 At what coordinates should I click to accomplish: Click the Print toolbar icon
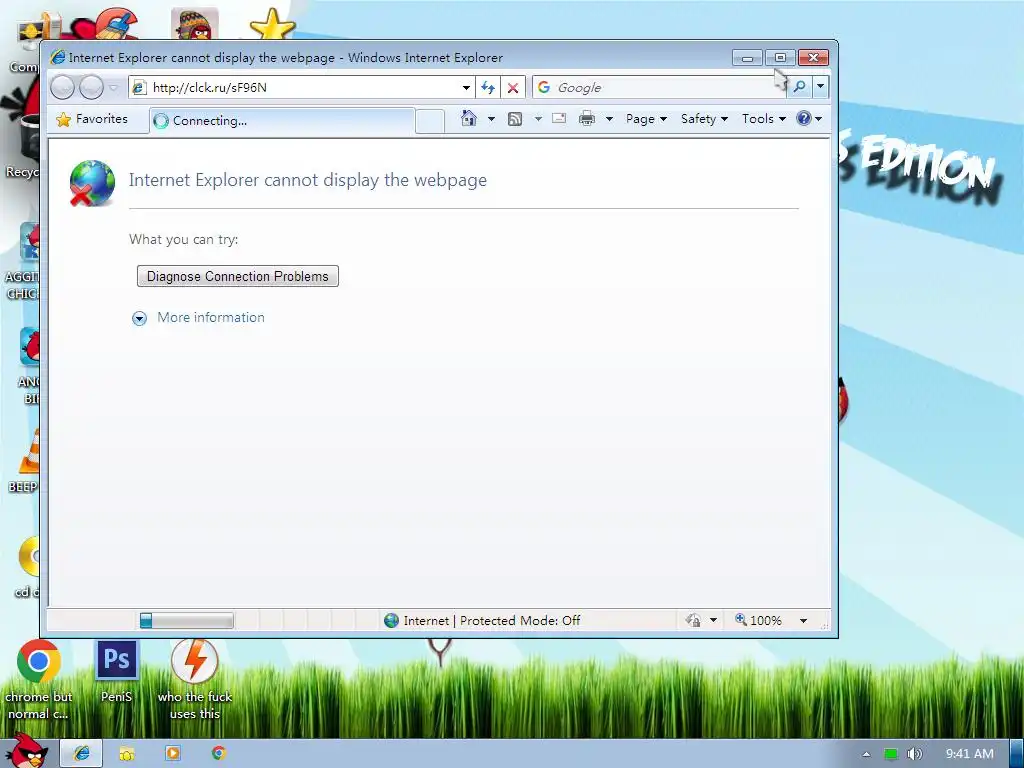tap(587, 119)
